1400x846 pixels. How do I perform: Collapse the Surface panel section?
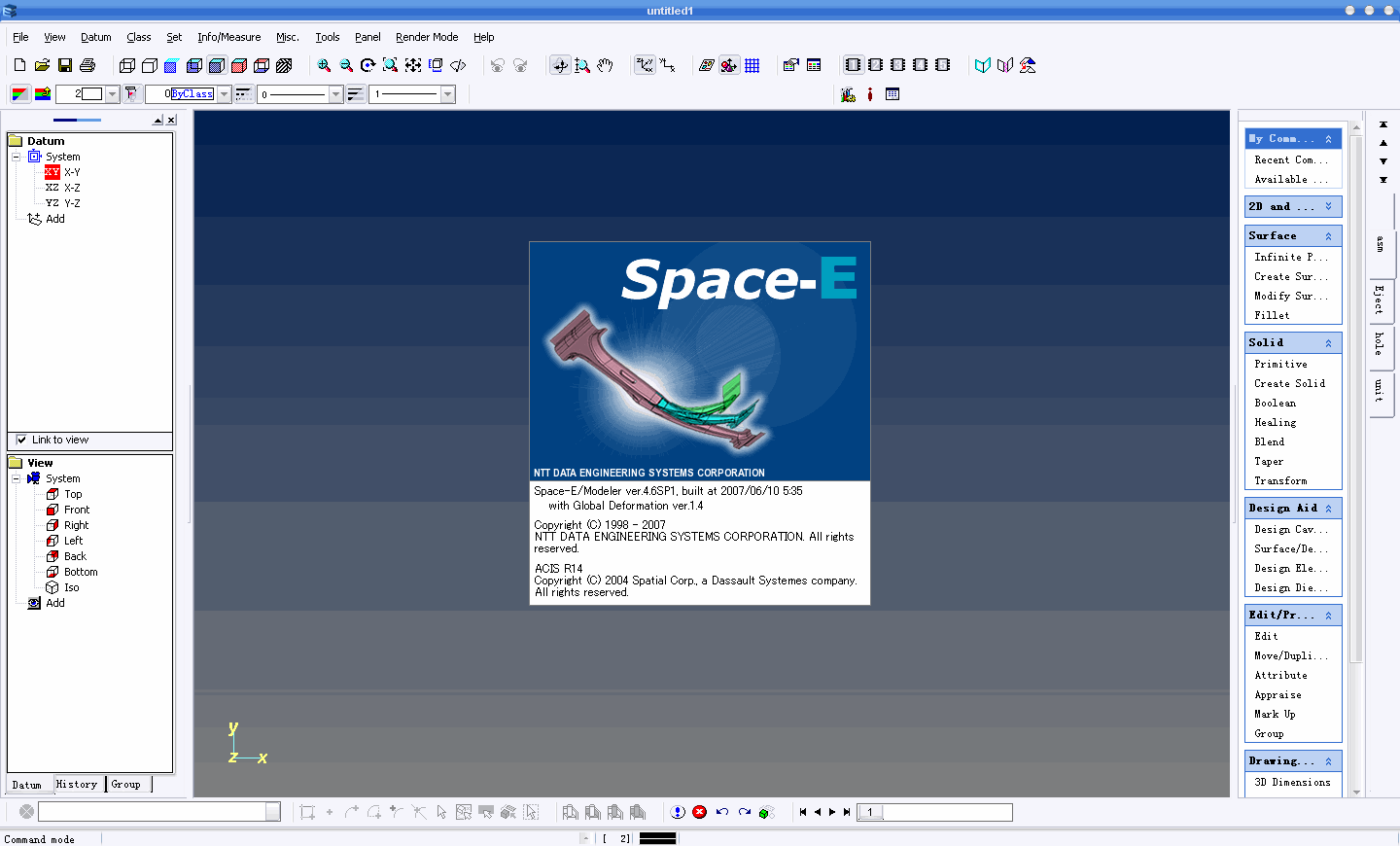pyautogui.click(x=1328, y=236)
